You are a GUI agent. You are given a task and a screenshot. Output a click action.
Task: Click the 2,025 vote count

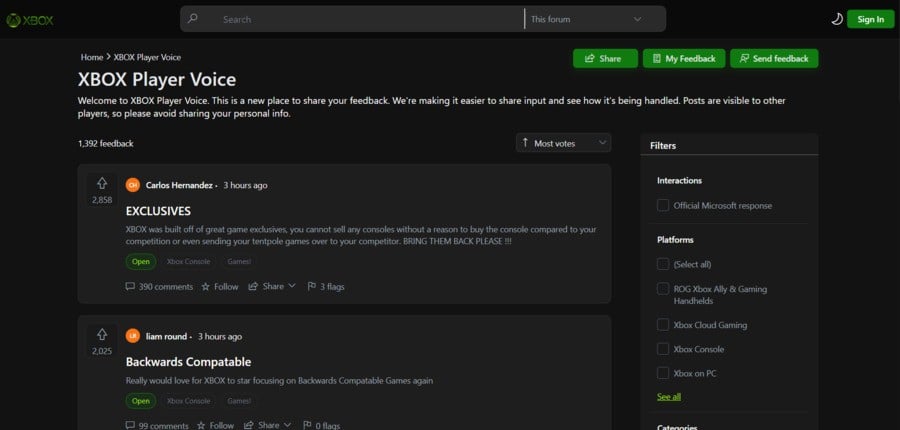click(102, 351)
